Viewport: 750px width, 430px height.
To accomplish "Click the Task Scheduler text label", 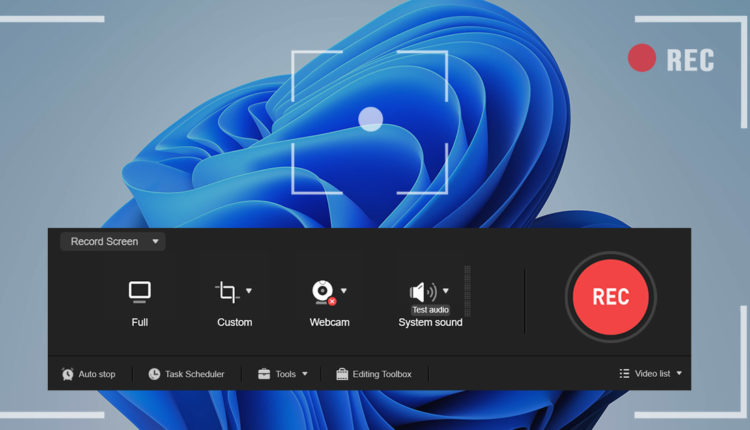I will 195,374.
